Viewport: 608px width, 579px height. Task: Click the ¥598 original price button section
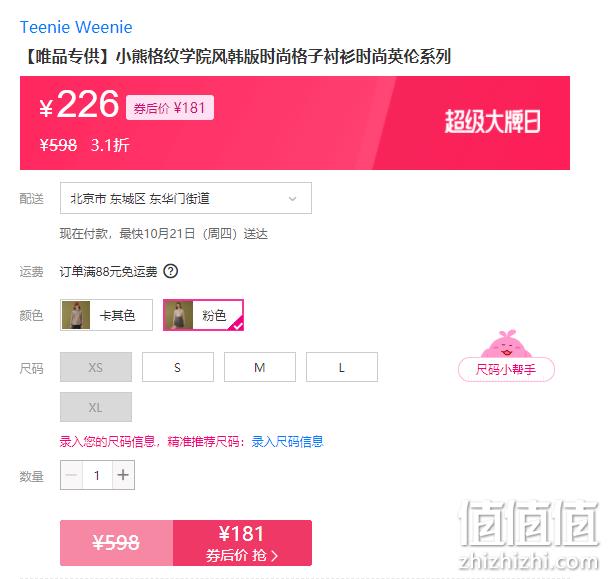116,543
